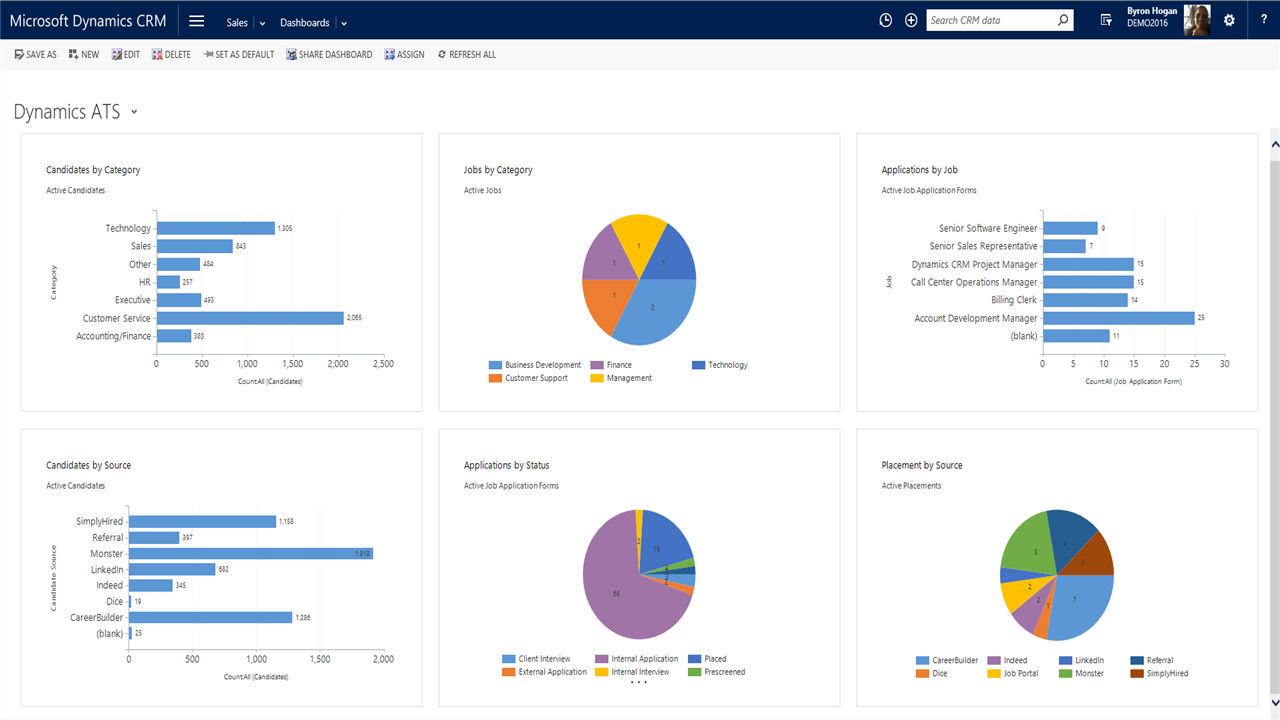Open recently viewed items clock icon

coord(885,20)
